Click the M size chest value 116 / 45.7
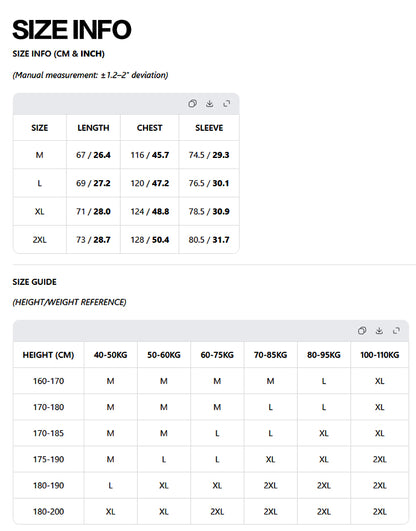 pos(150,155)
